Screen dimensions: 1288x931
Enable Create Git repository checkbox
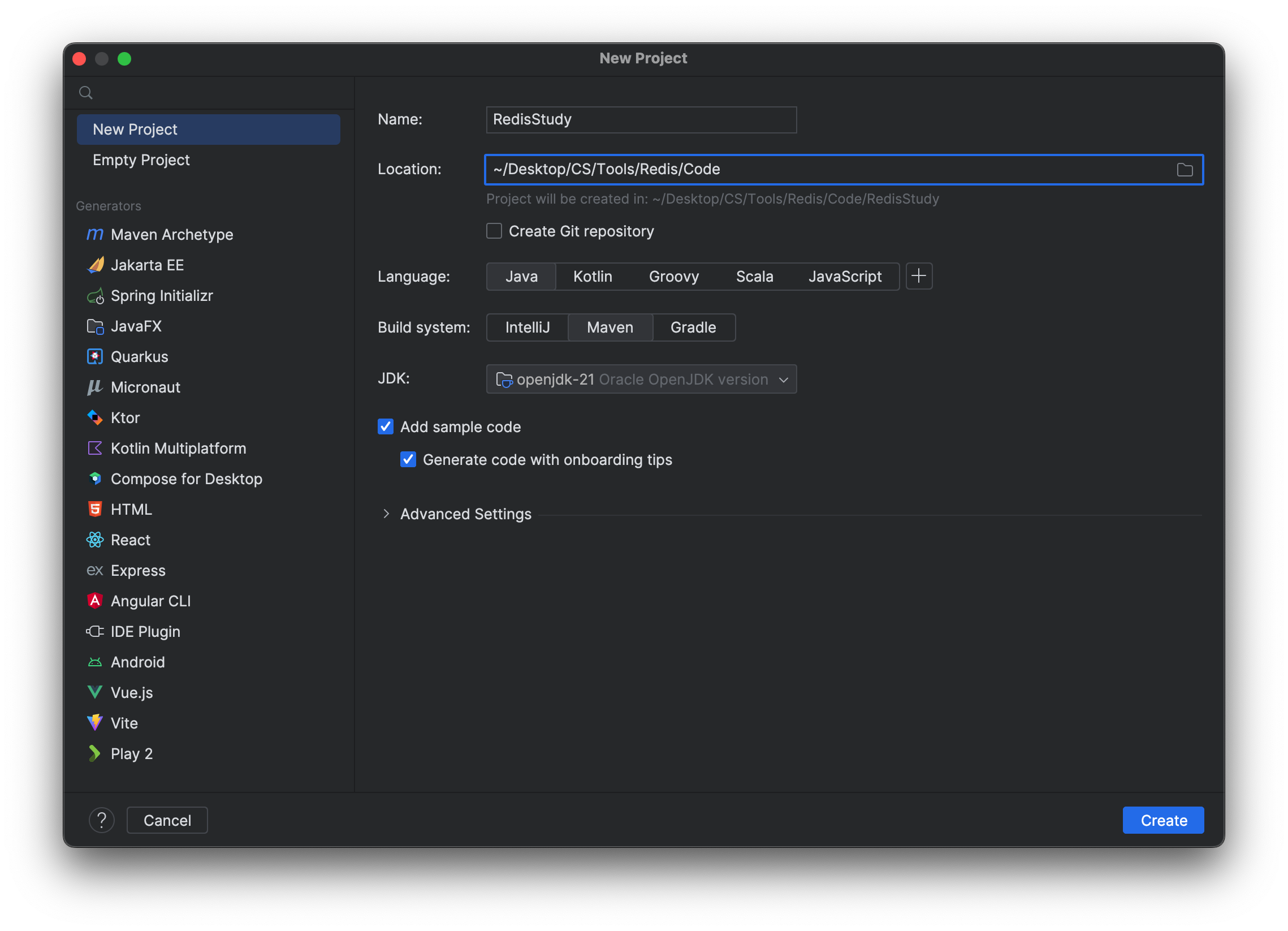tap(494, 231)
